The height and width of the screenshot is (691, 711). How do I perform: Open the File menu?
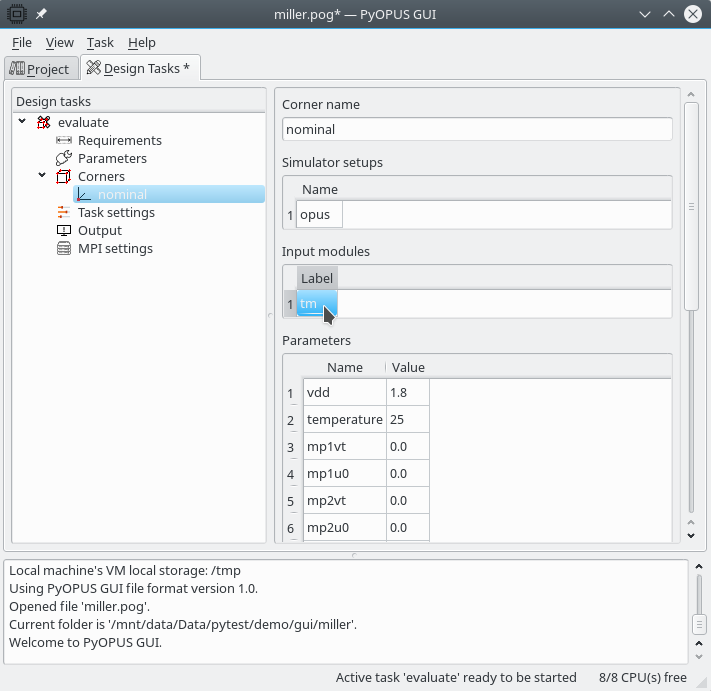pos(21,43)
